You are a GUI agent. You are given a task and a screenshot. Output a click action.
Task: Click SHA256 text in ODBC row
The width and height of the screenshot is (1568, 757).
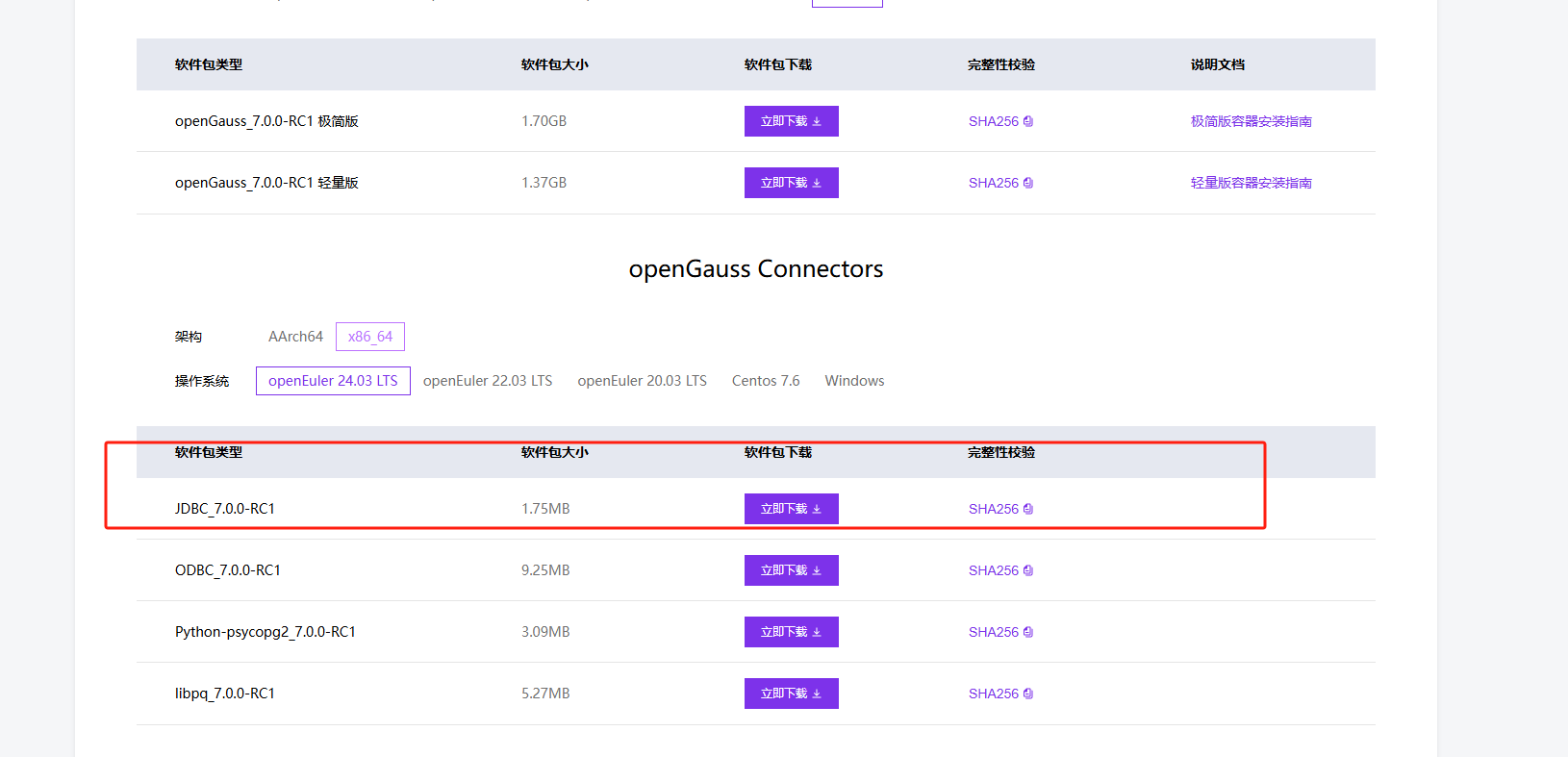click(x=993, y=570)
